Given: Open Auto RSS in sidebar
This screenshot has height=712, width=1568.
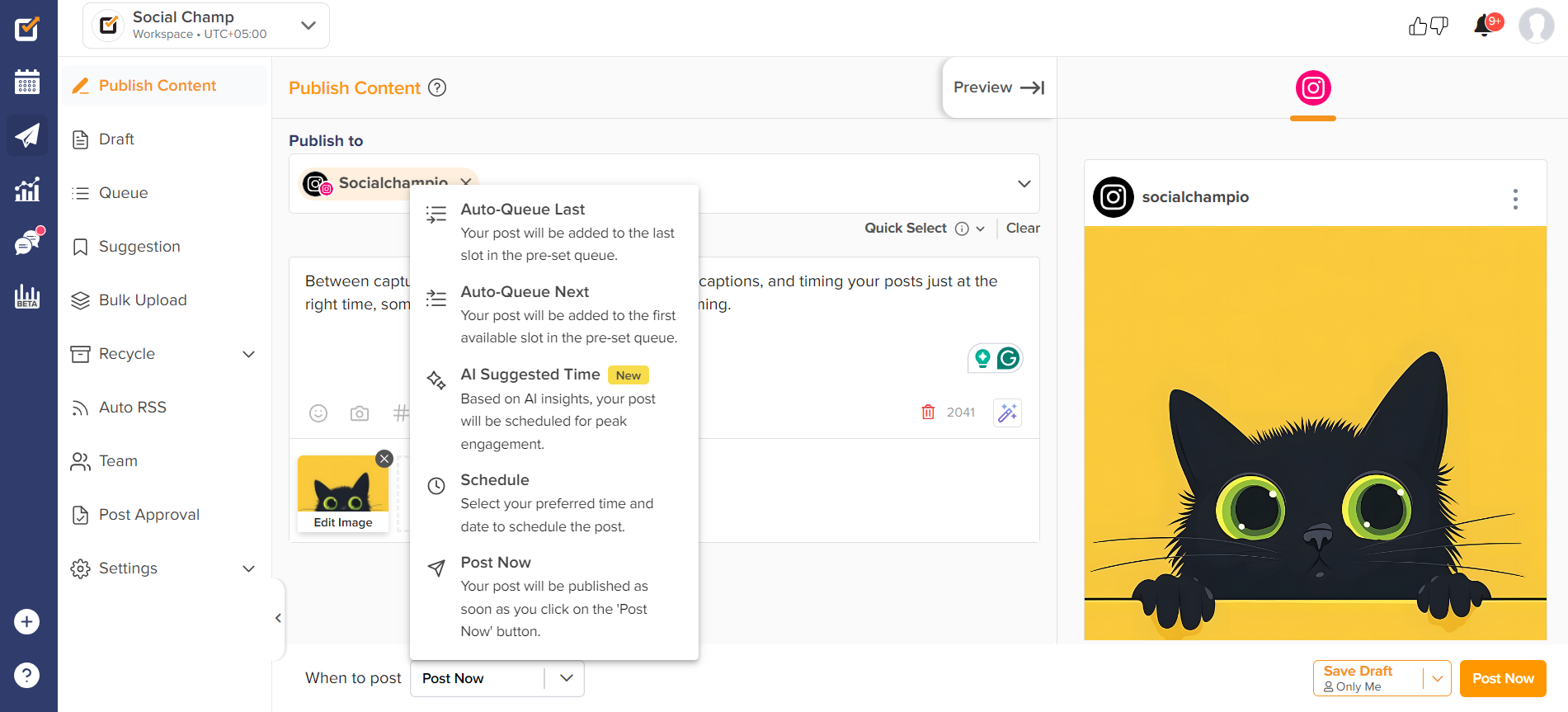Looking at the screenshot, I should pos(163,408).
